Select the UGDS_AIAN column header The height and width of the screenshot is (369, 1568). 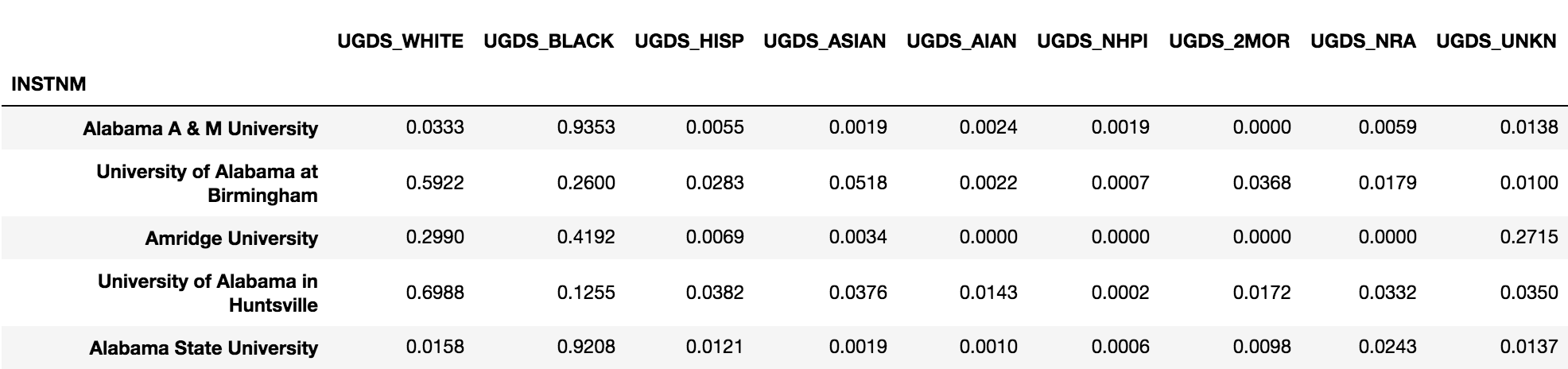point(961,41)
